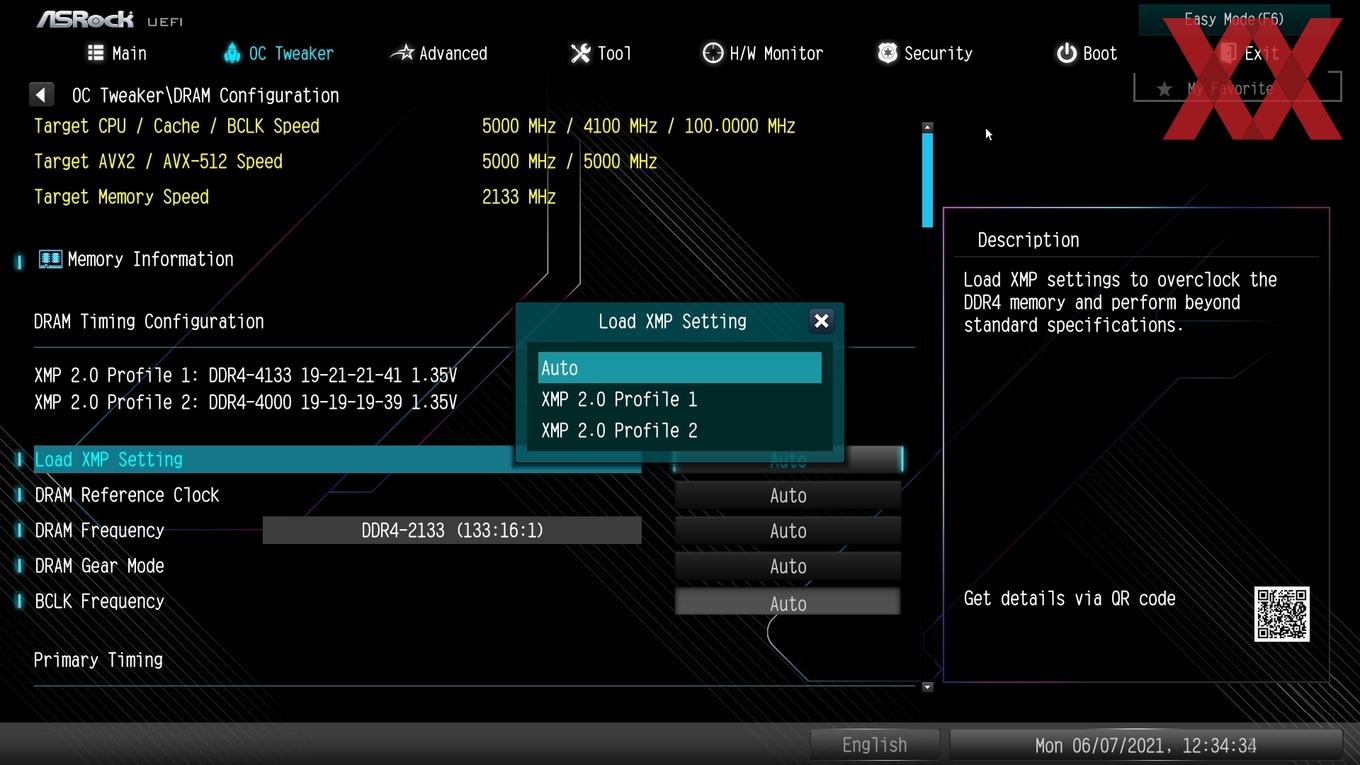Choose XMP 2.0 Profile 2 option
This screenshot has width=1360, height=765.
(680, 430)
